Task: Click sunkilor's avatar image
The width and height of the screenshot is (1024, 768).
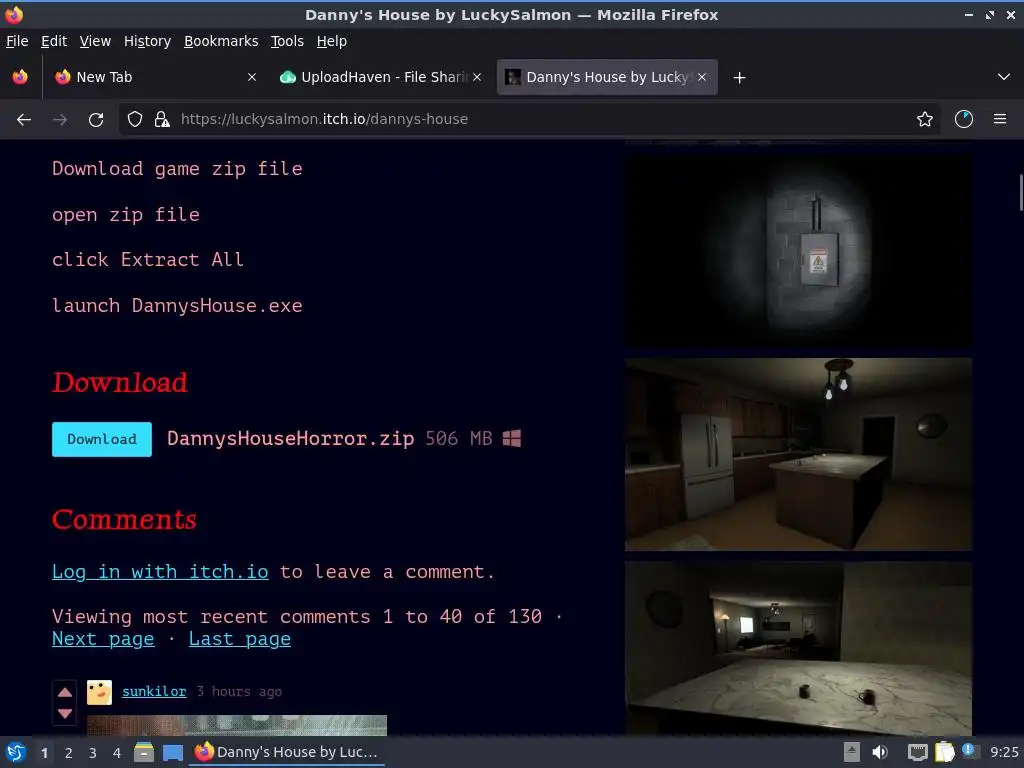Action: (99, 692)
